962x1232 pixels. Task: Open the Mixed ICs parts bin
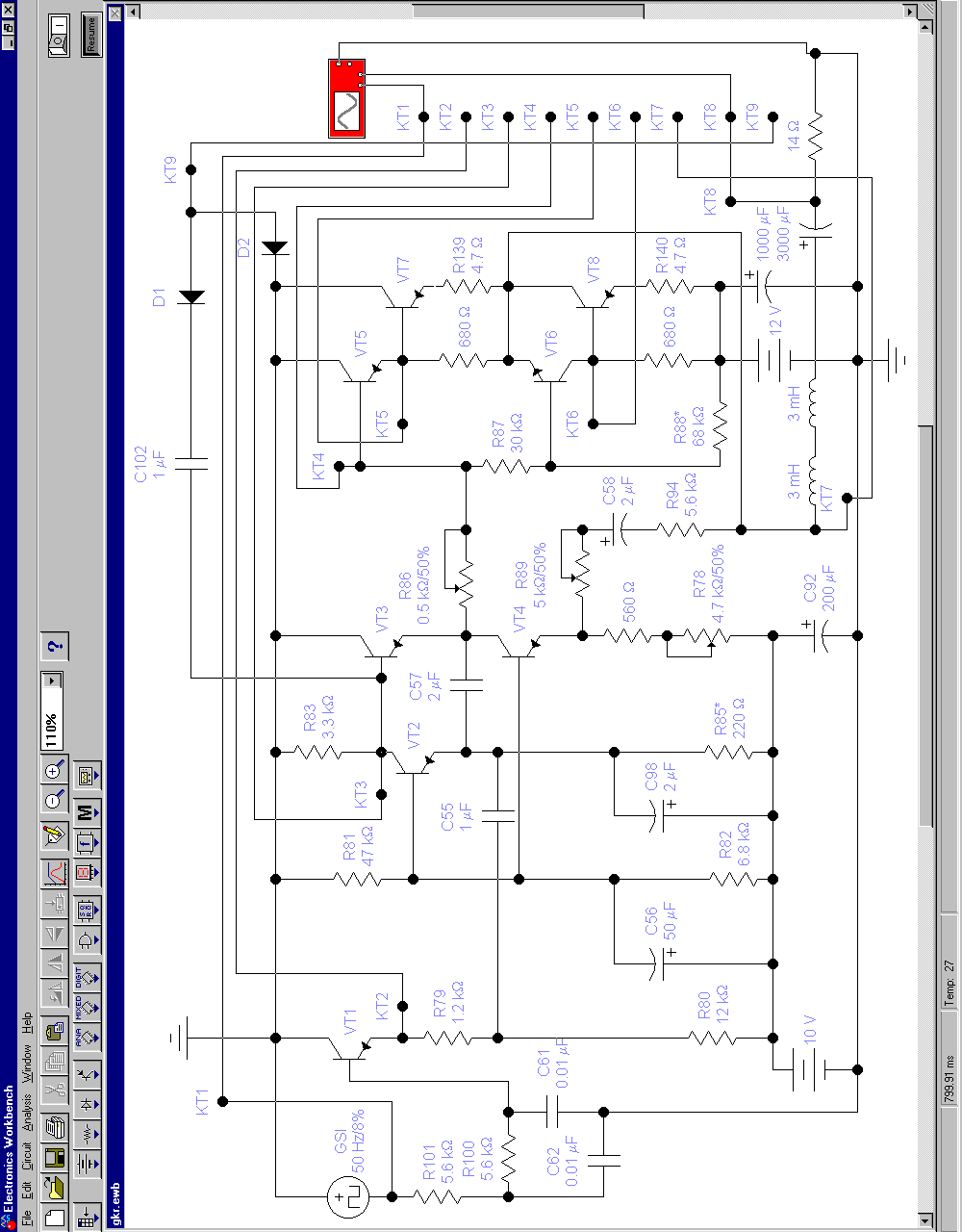[x=88, y=1006]
